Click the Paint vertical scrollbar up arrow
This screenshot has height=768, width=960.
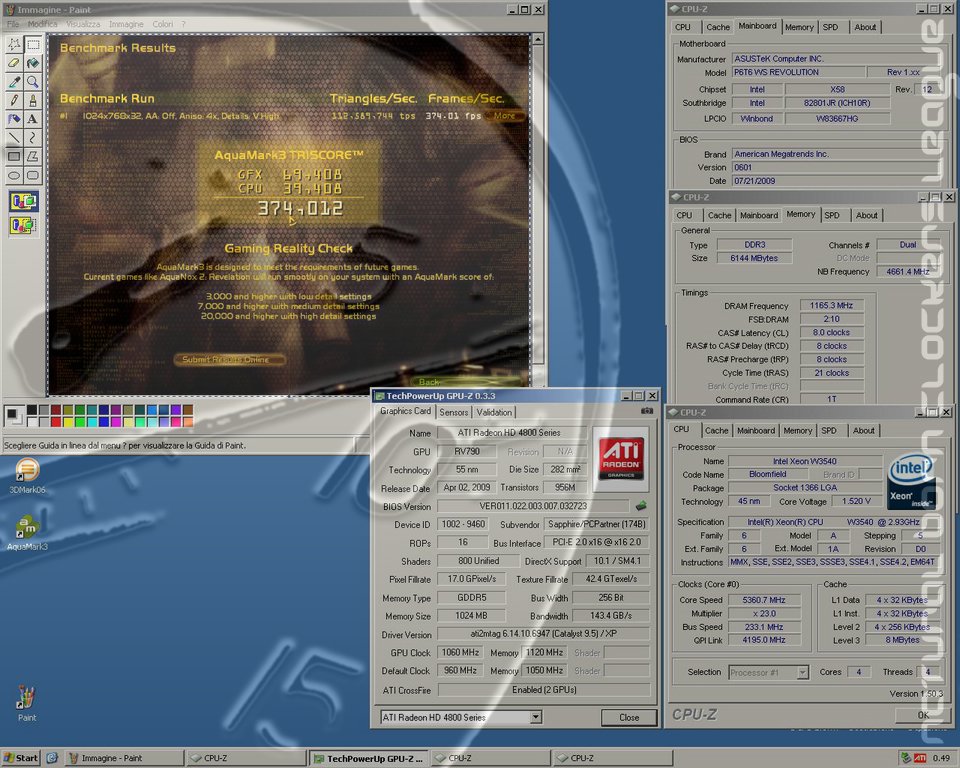[x=538, y=40]
